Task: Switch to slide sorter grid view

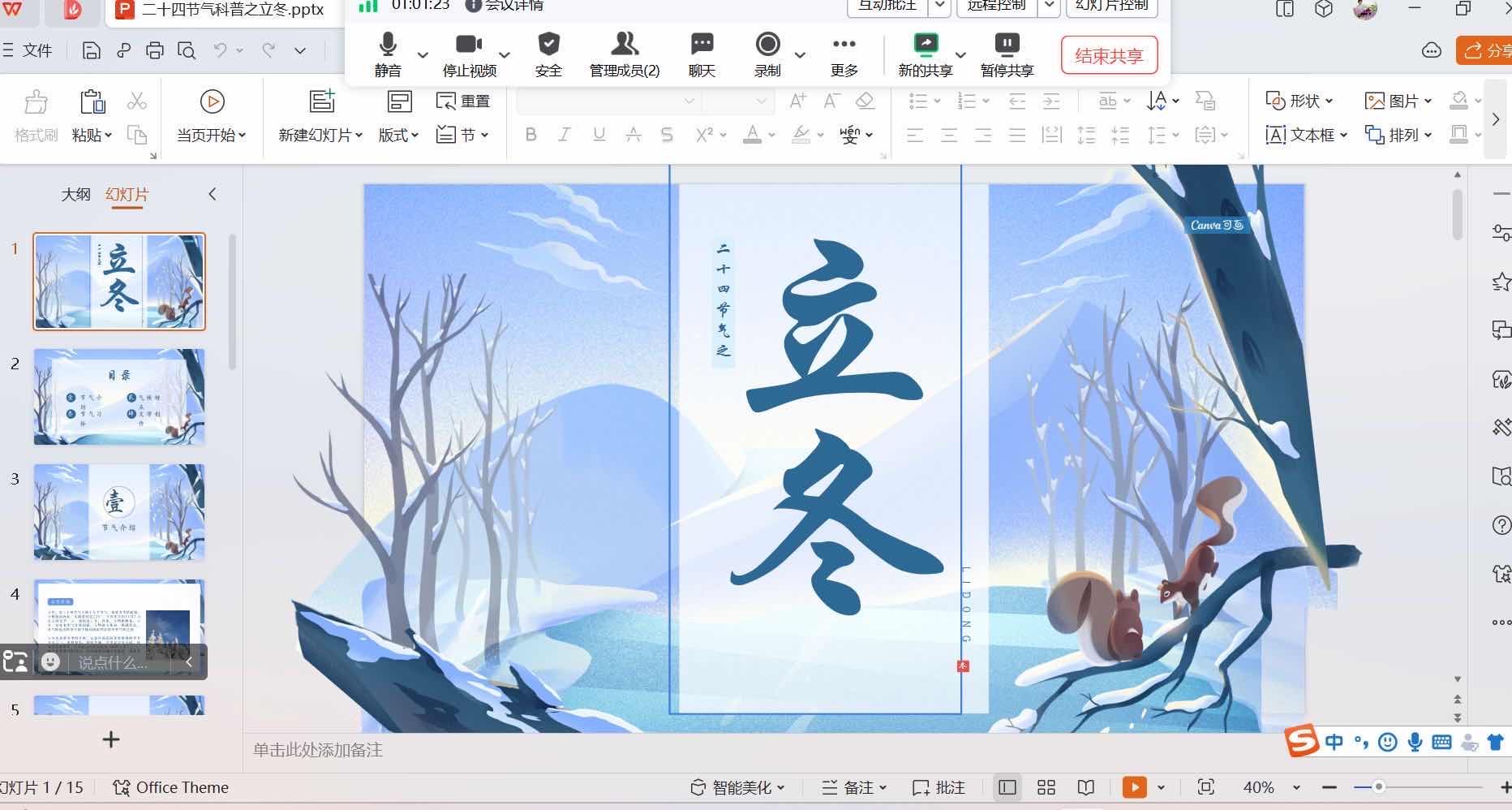Action: tap(1046, 787)
